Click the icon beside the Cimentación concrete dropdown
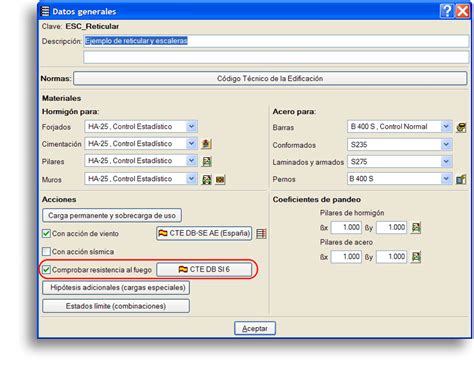Image resolution: width=474 pixels, height=373 pixels. pyautogui.click(x=207, y=144)
